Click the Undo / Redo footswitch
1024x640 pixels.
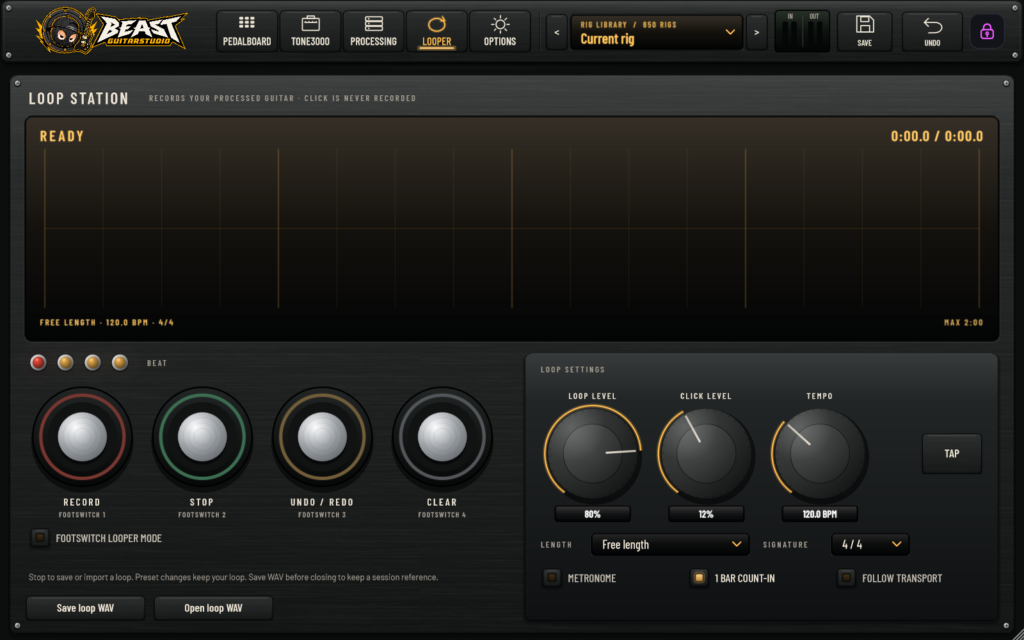pyautogui.click(x=322, y=437)
